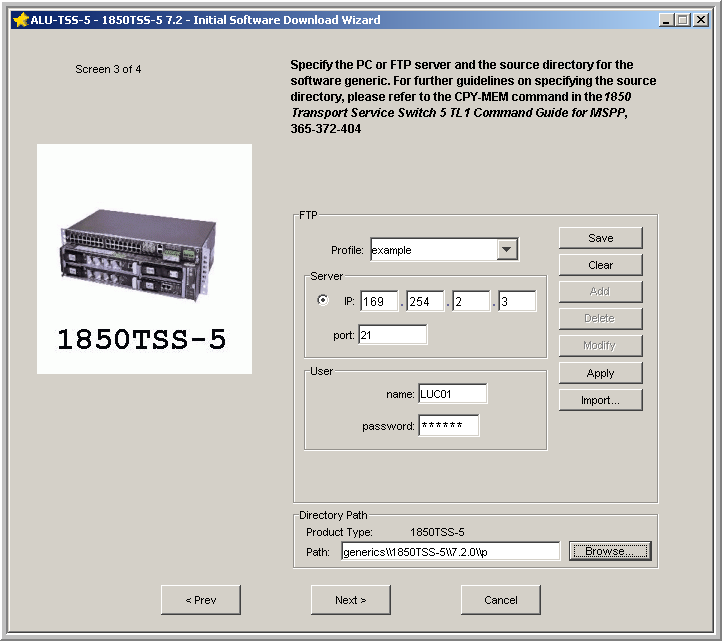Select the IP server radio button
Screen dimensions: 722x641
tap(323, 300)
